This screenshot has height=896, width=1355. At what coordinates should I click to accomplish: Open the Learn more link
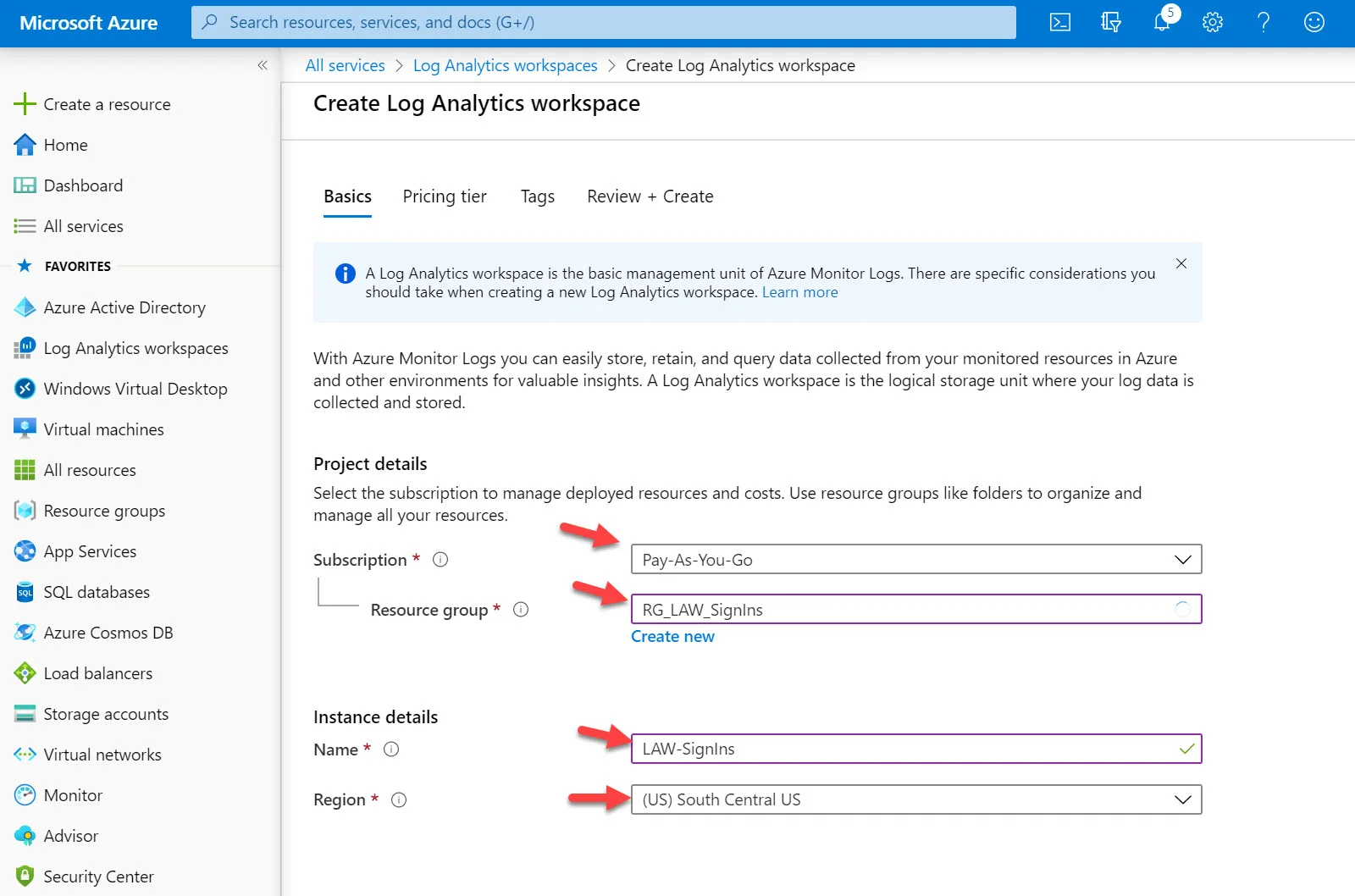(800, 292)
